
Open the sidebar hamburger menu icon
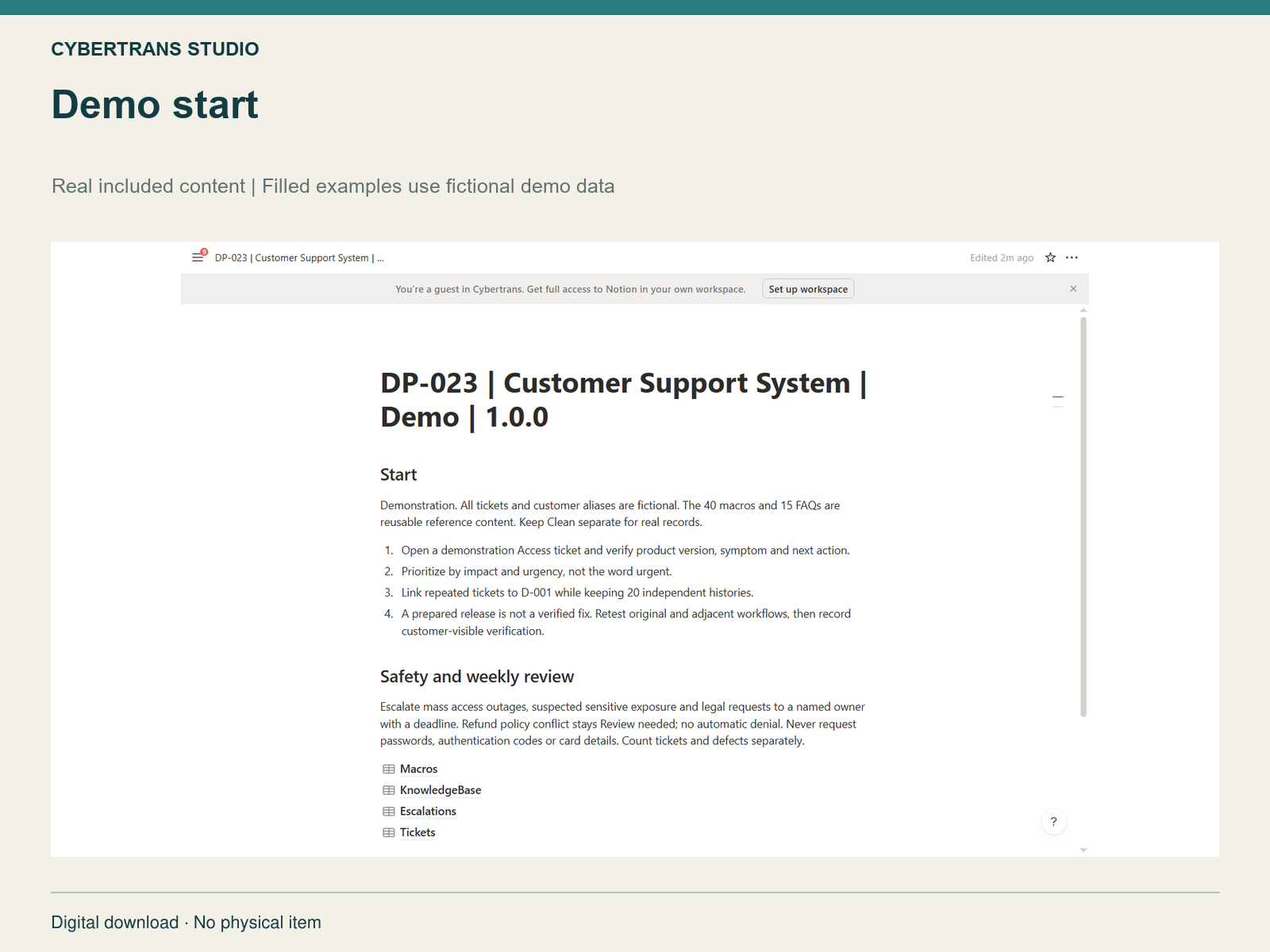198,257
